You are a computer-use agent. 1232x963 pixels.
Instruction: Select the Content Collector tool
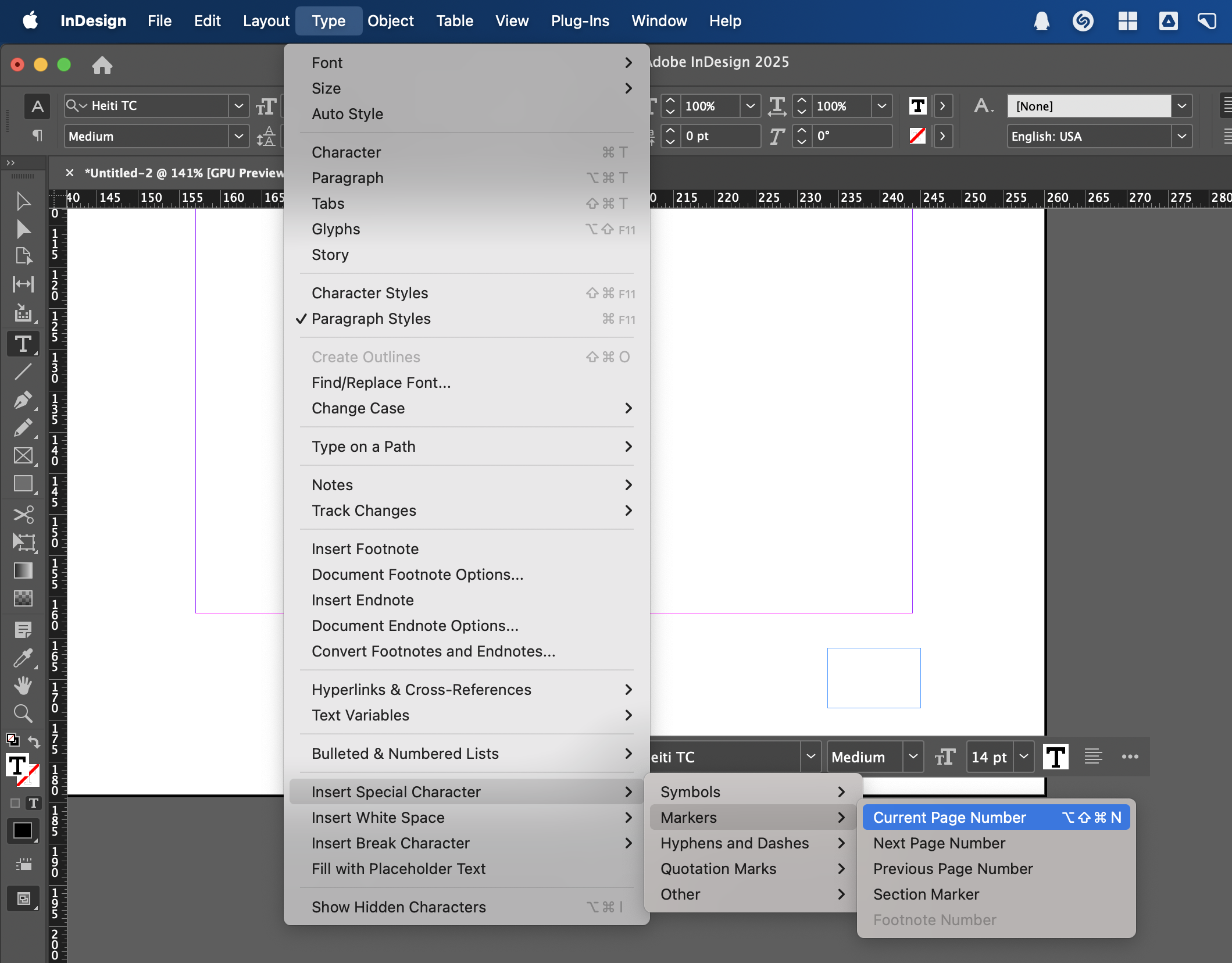pos(23,314)
